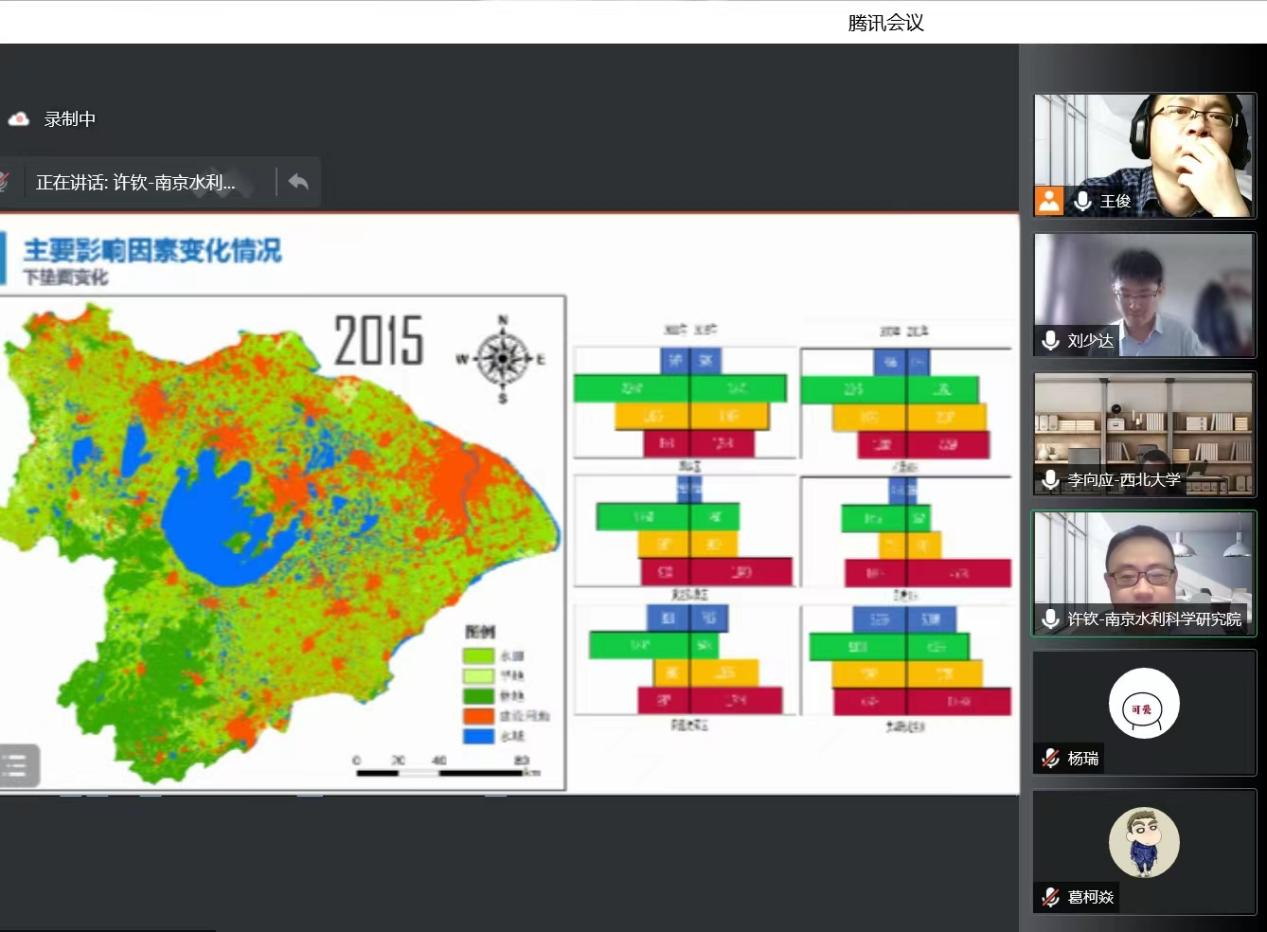Click 葛柯焱's cartoon avatar

(x=1143, y=842)
